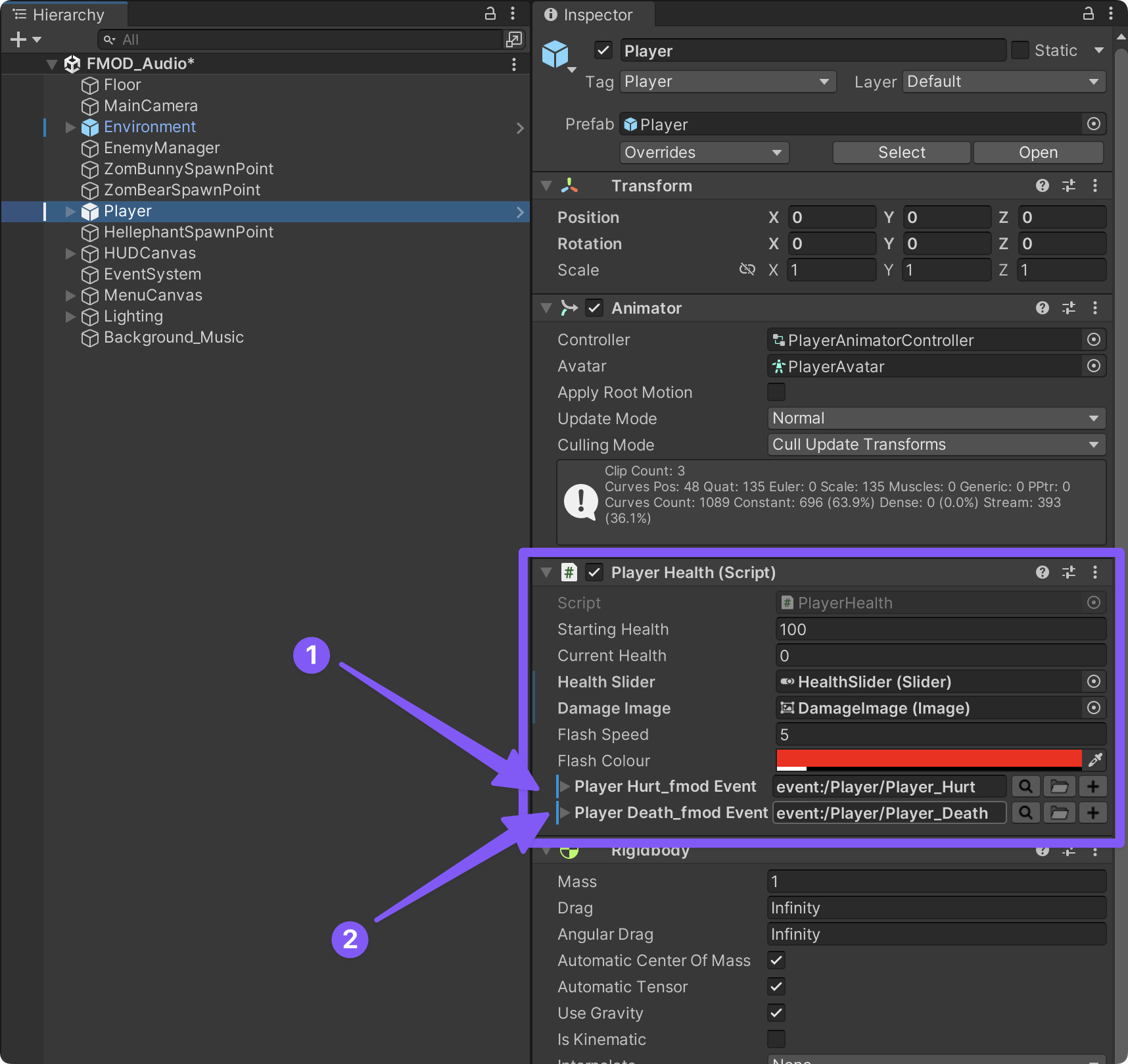Open Transform component help icon
The width and height of the screenshot is (1128, 1064).
coord(1042,186)
